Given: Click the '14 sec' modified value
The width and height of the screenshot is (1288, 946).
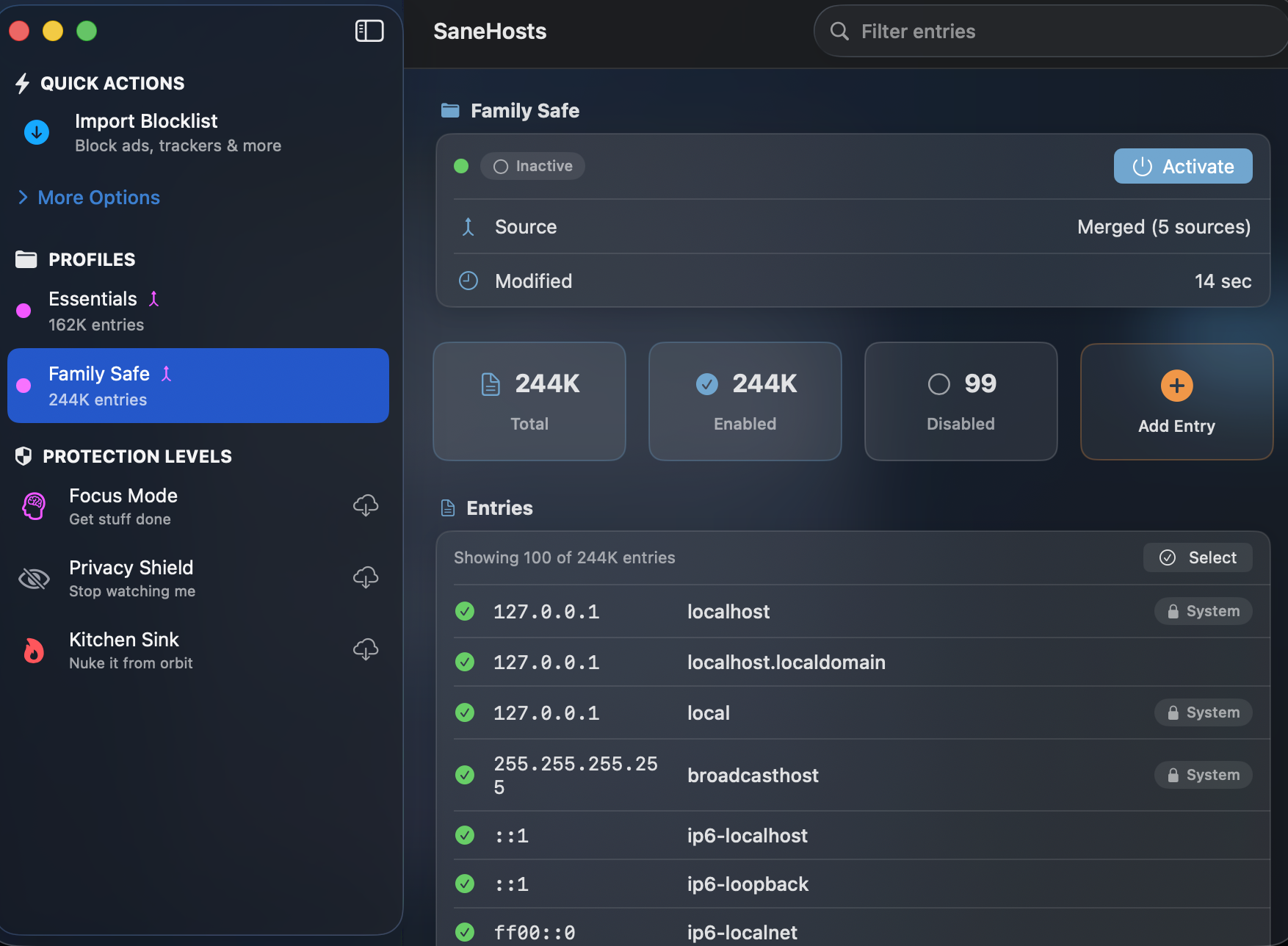Looking at the screenshot, I should point(1223,281).
